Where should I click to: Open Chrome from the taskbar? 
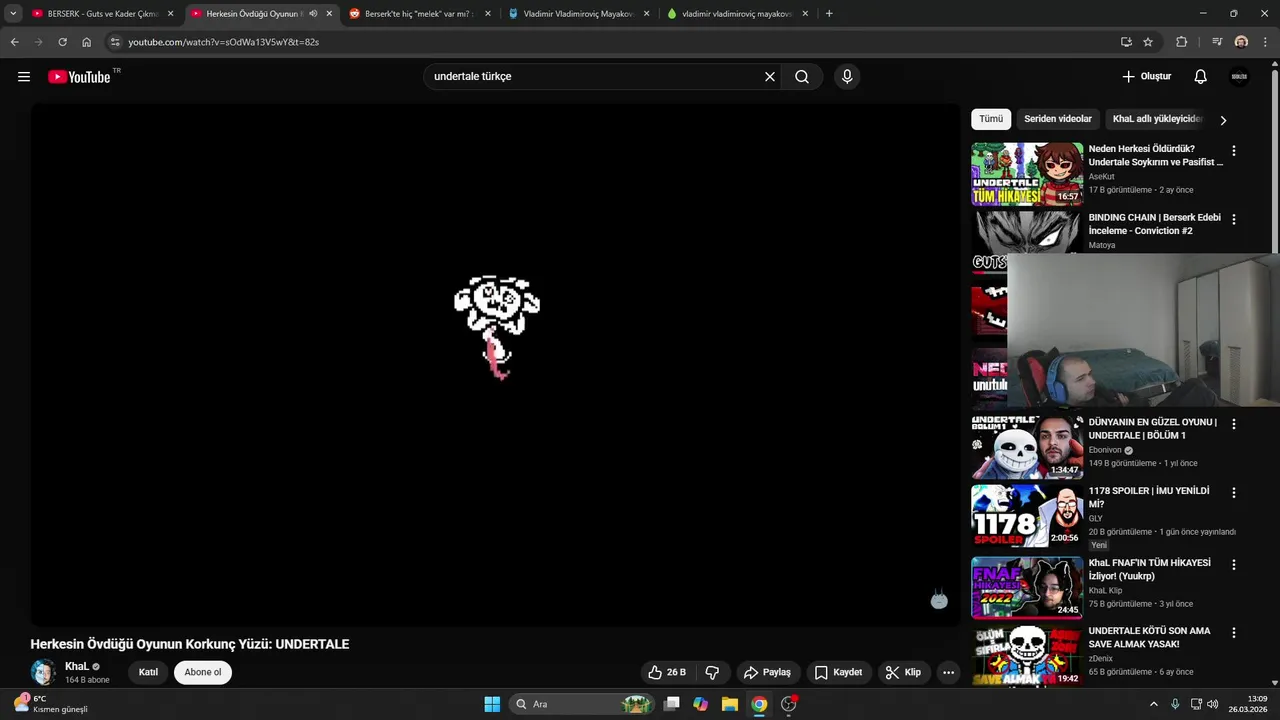click(x=759, y=704)
